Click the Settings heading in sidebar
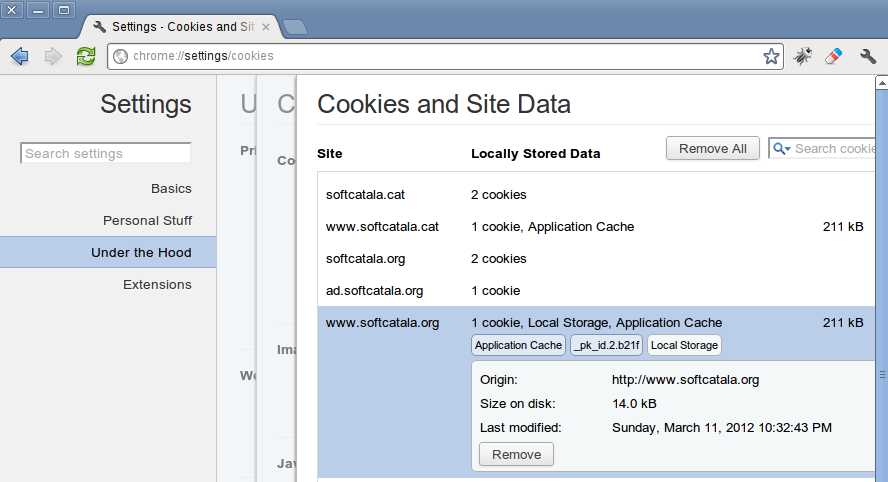This screenshot has height=482, width=888. pos(146,104)
